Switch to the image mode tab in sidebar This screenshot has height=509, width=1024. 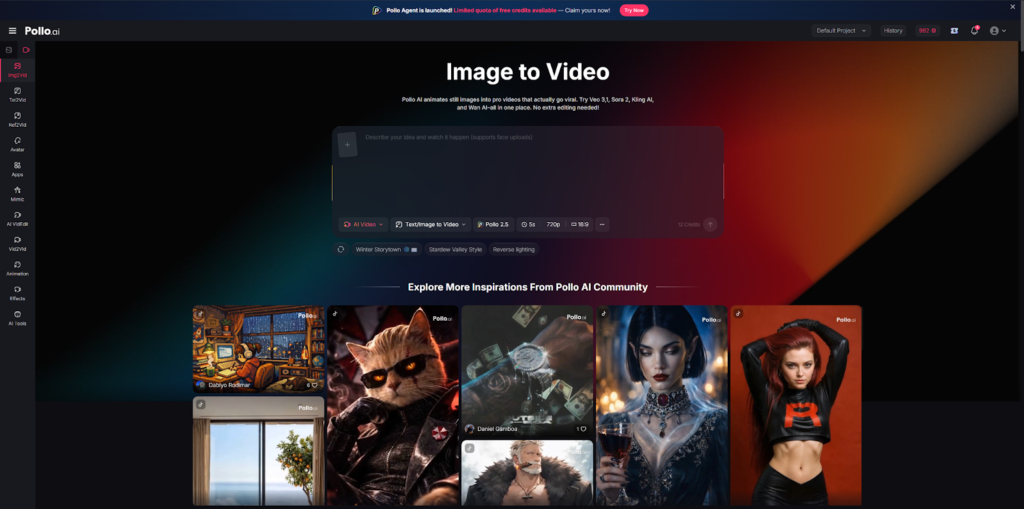coord(8,50)
